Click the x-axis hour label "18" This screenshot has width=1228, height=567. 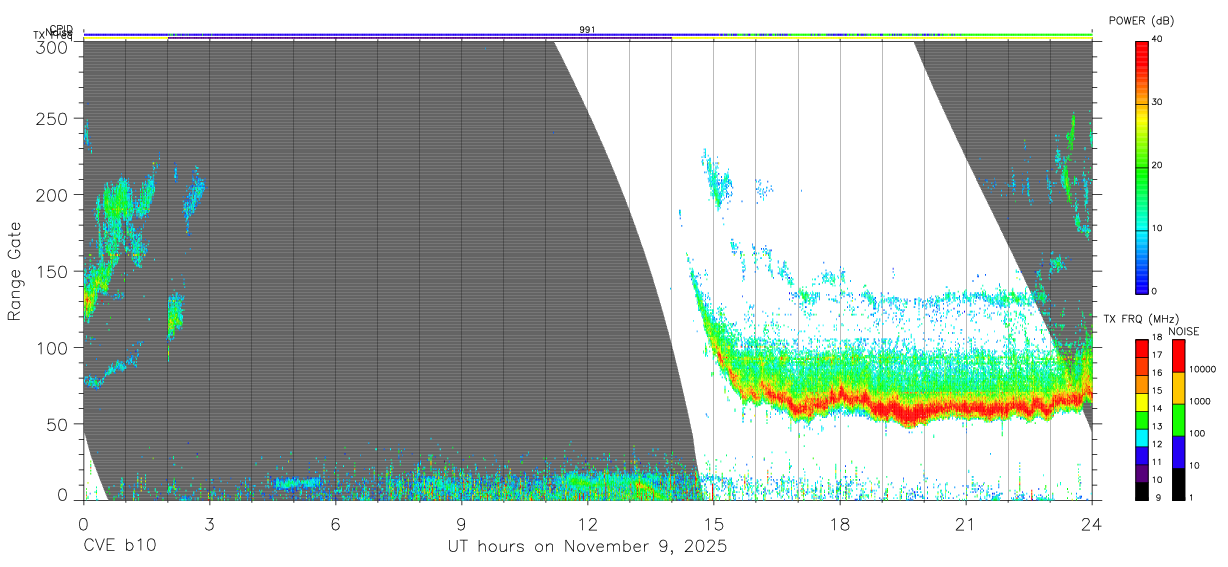(x=839, y=523)
